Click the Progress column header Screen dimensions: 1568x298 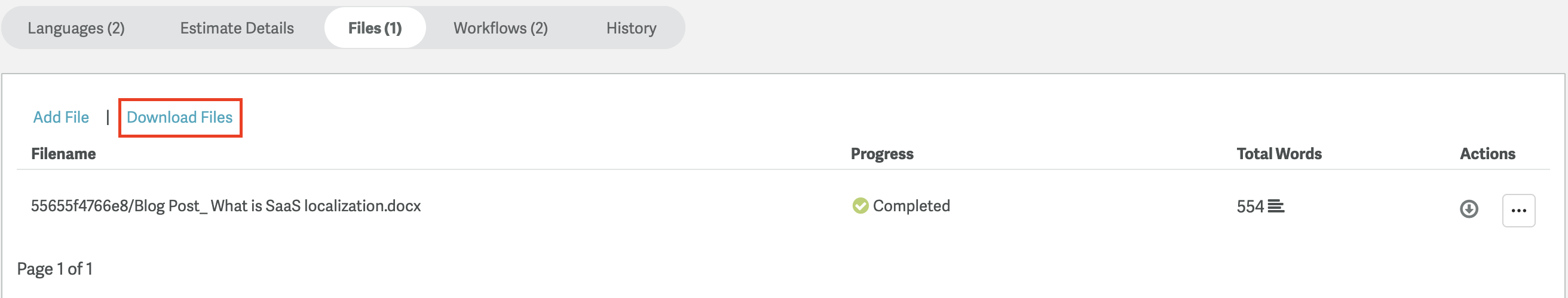[881, 154]
